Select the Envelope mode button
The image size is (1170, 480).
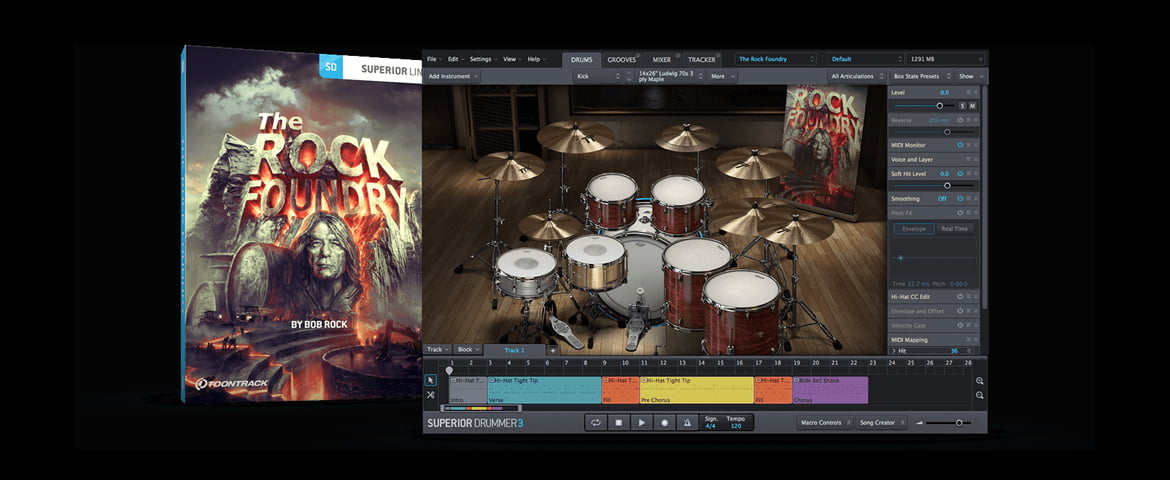pos(913,228)
